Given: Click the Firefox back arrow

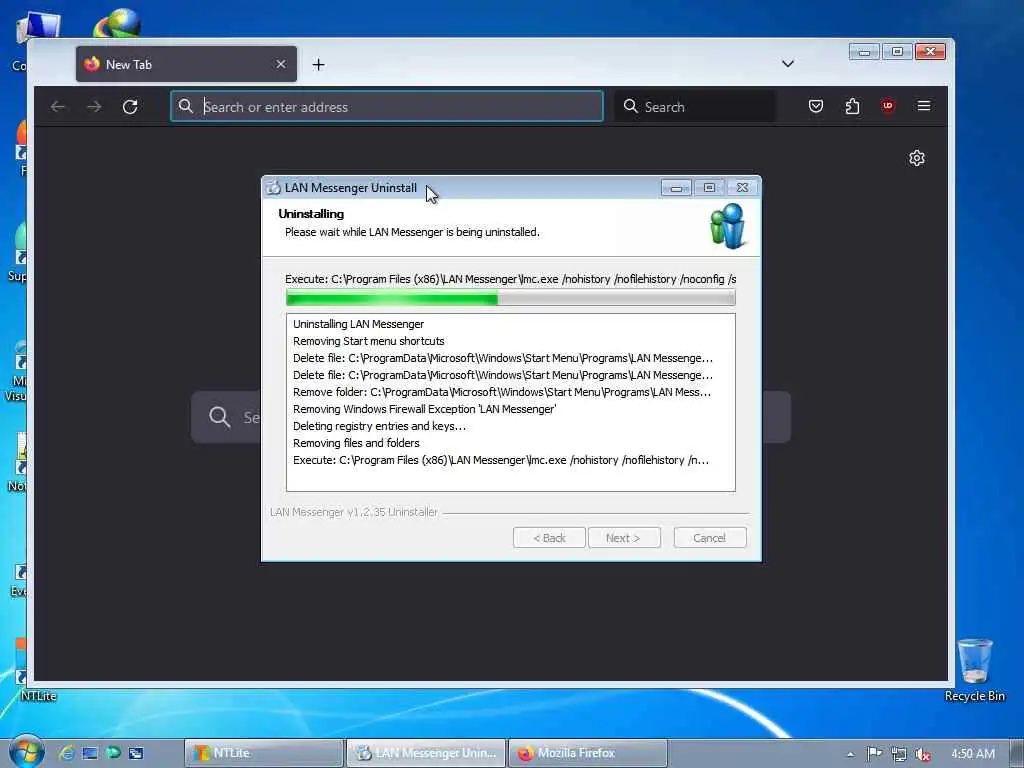Looking at the screenshot, I should (x=58, y=106).
